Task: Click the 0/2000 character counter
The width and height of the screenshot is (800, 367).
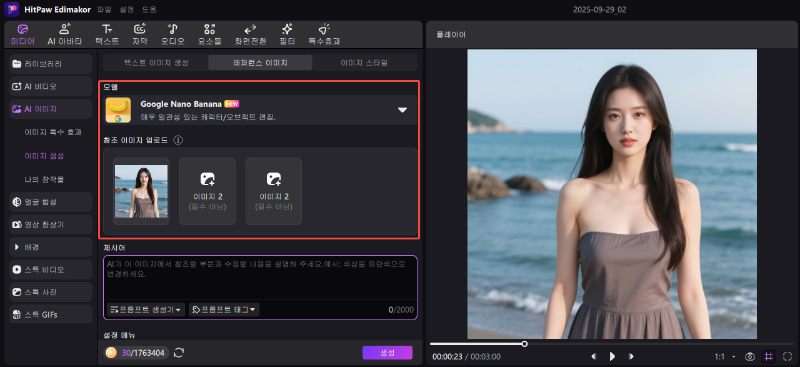Action: click(401, 309)
